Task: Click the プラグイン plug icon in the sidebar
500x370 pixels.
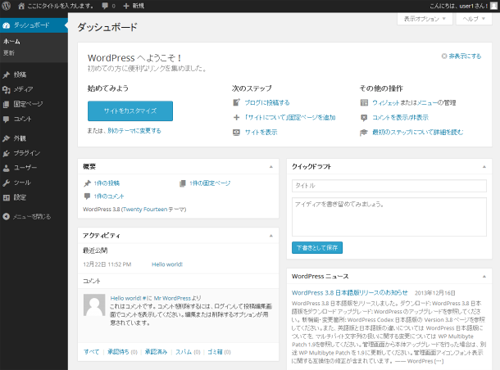Action: [x=6, y=153]
